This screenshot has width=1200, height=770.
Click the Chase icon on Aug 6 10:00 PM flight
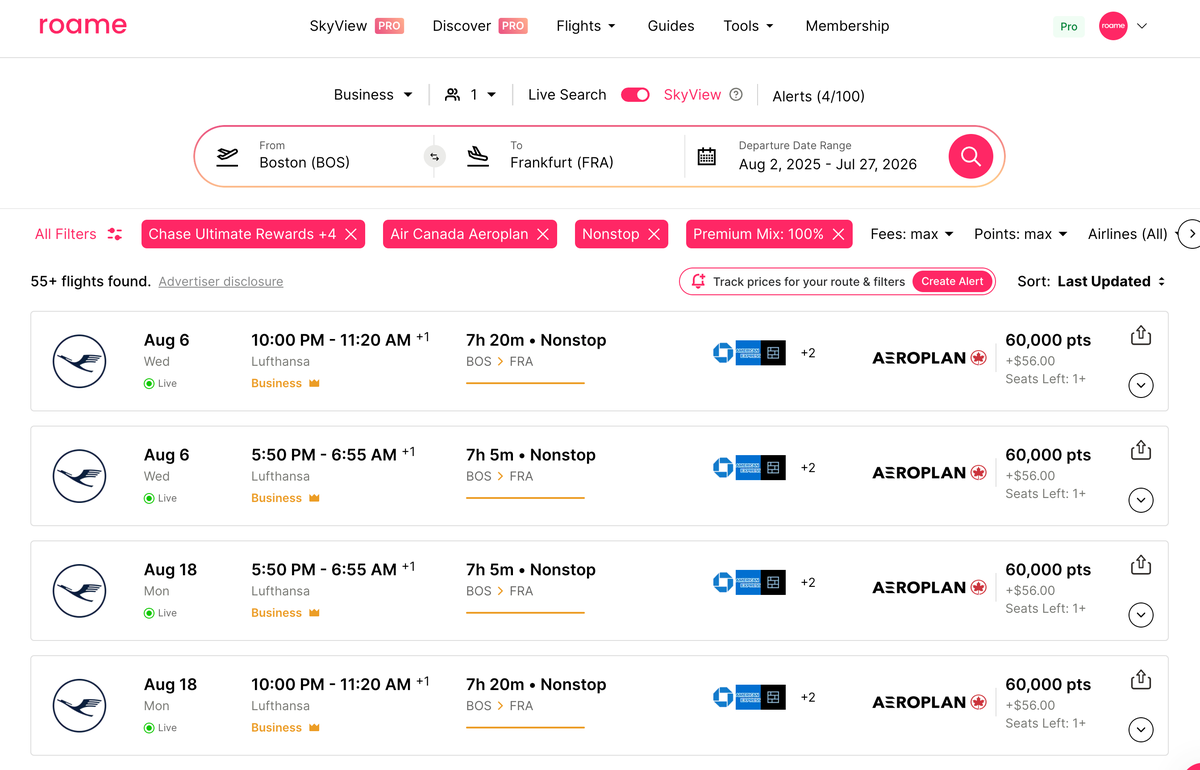coord(723,353)
